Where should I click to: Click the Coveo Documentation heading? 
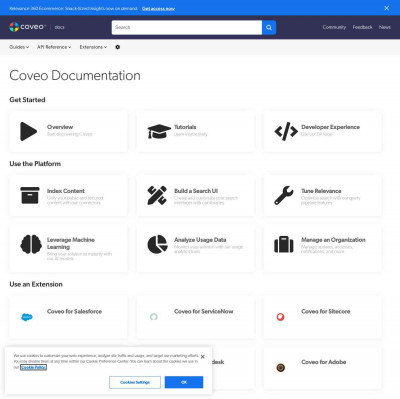point(75,76)
